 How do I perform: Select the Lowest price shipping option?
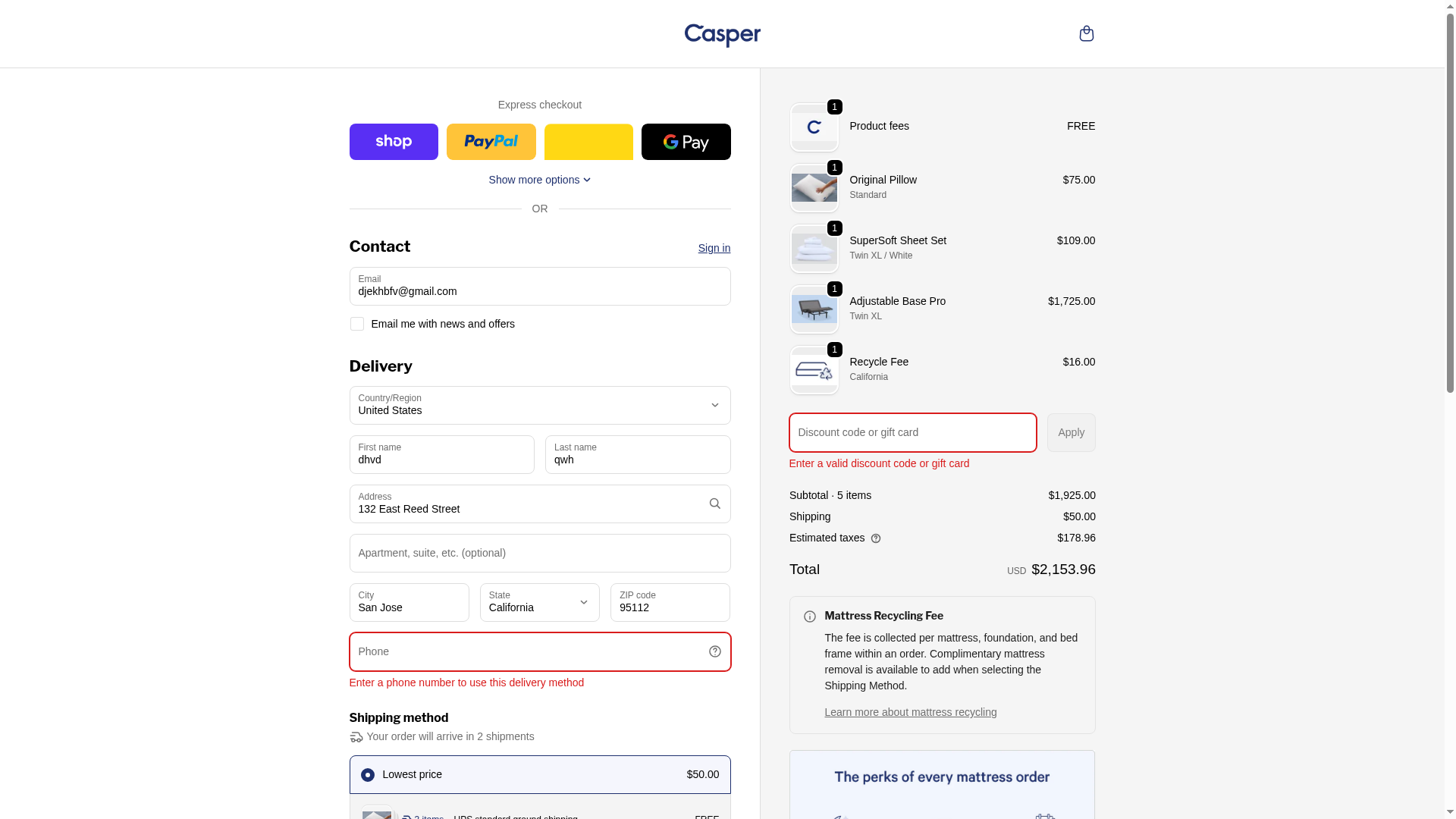pyautogui.click(x=368, y=774)
